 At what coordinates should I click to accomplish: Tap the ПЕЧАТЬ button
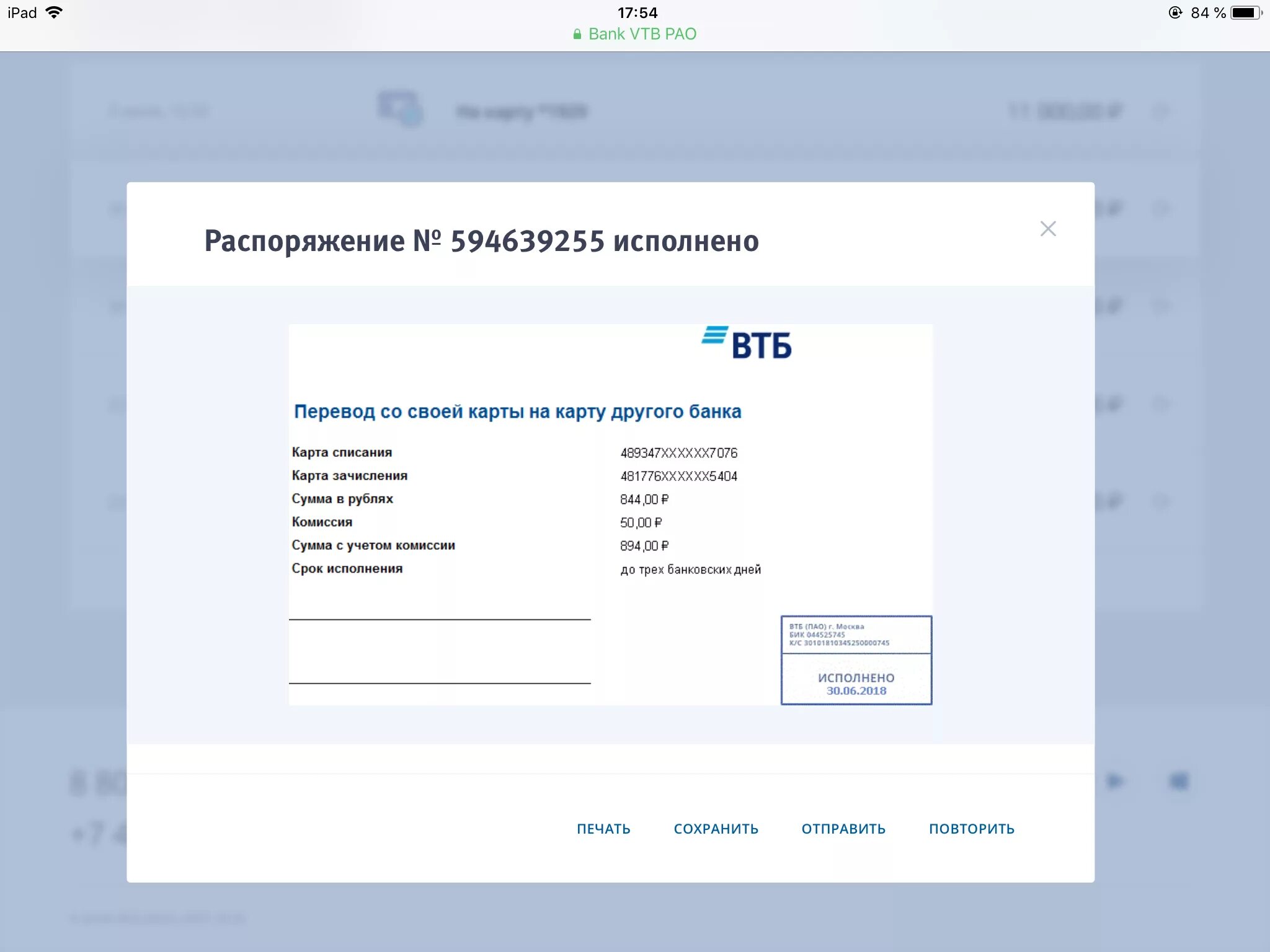pyautogui.click(x=603, y=829)
